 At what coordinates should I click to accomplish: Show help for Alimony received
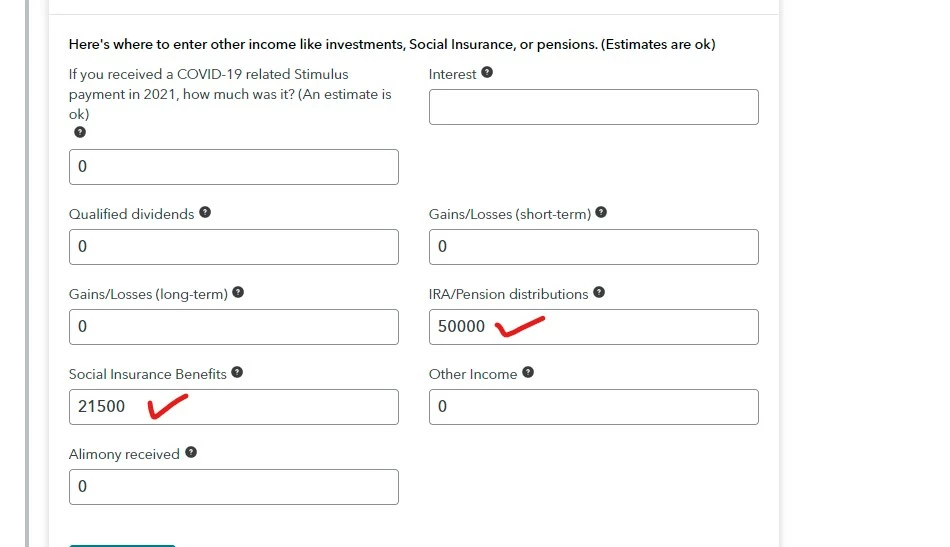coord(191,453)
